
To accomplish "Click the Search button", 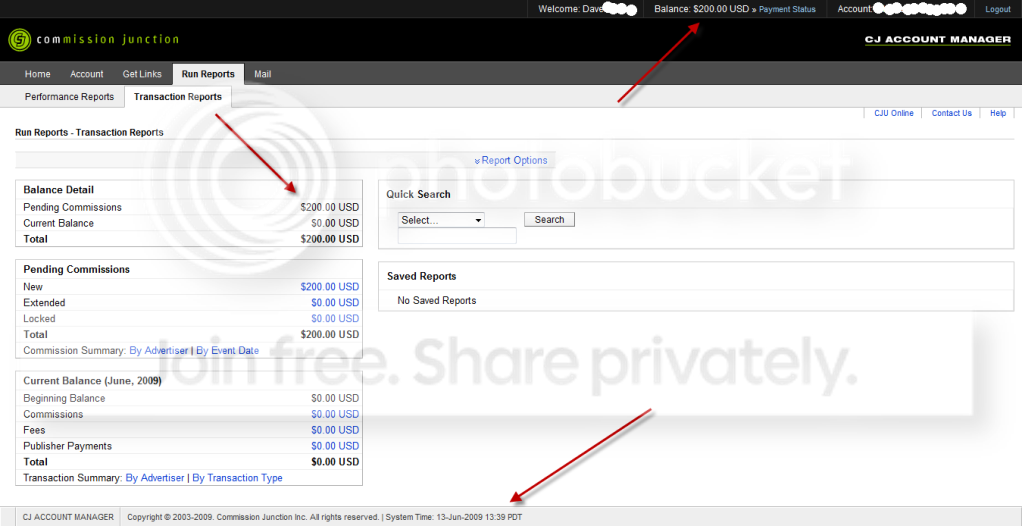I will 549,220.
